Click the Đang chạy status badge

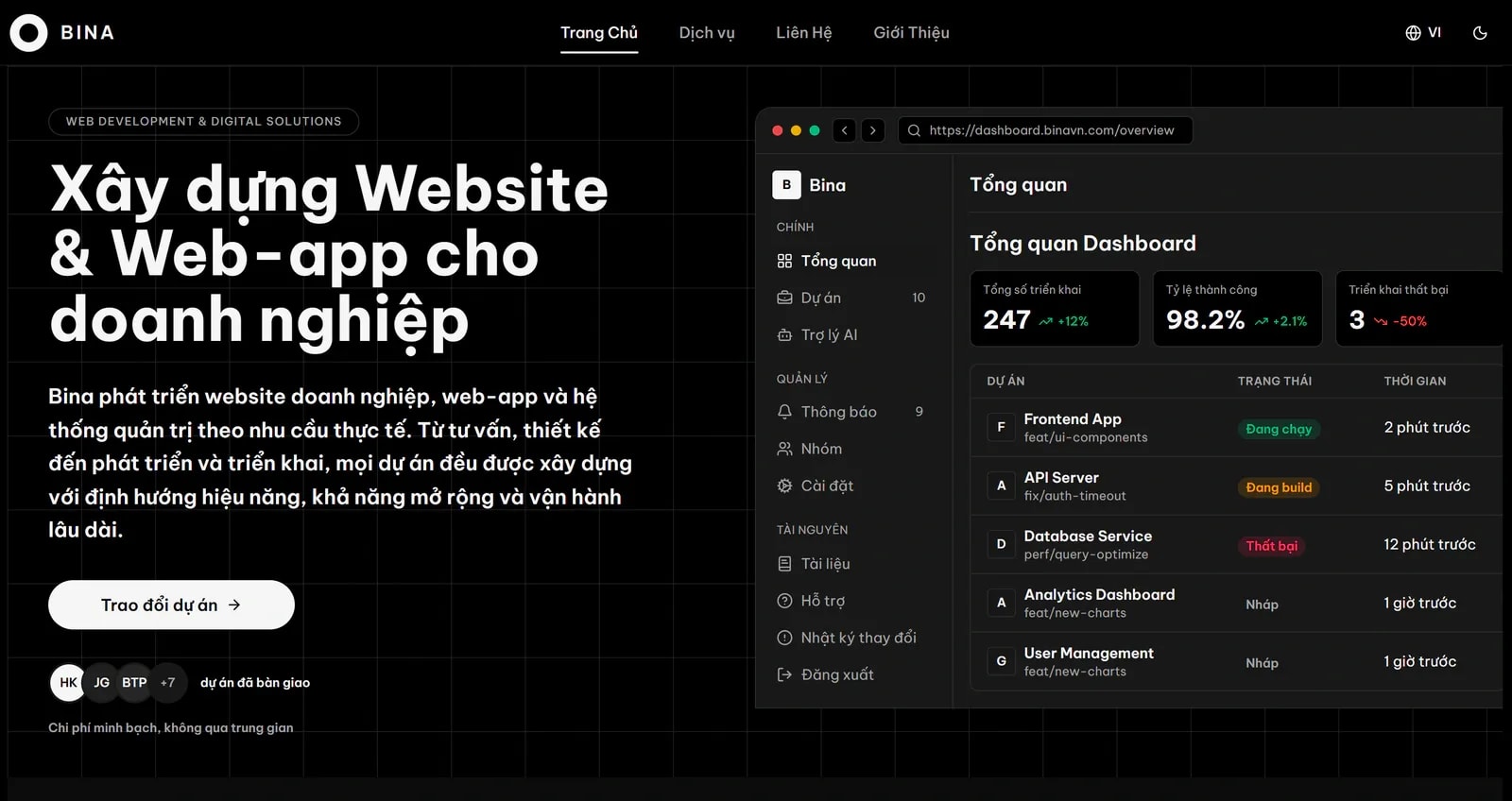click(1279, 429)
